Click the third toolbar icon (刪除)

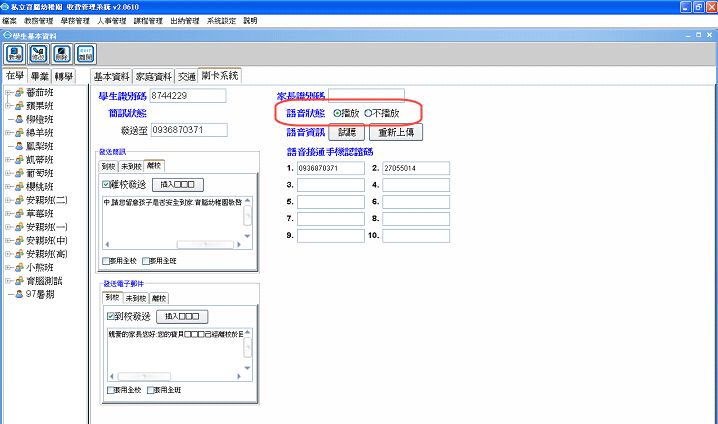point(62,54)
